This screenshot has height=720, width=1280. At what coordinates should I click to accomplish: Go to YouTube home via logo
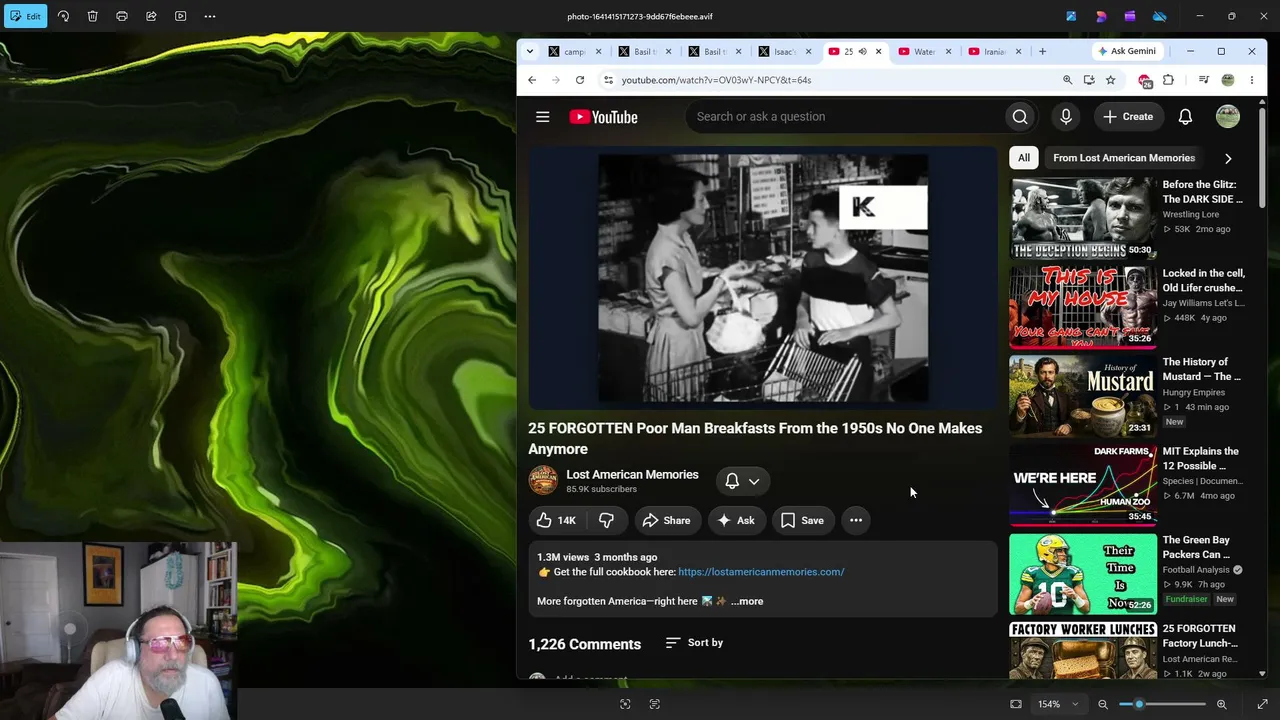click(x=604, y=117)
